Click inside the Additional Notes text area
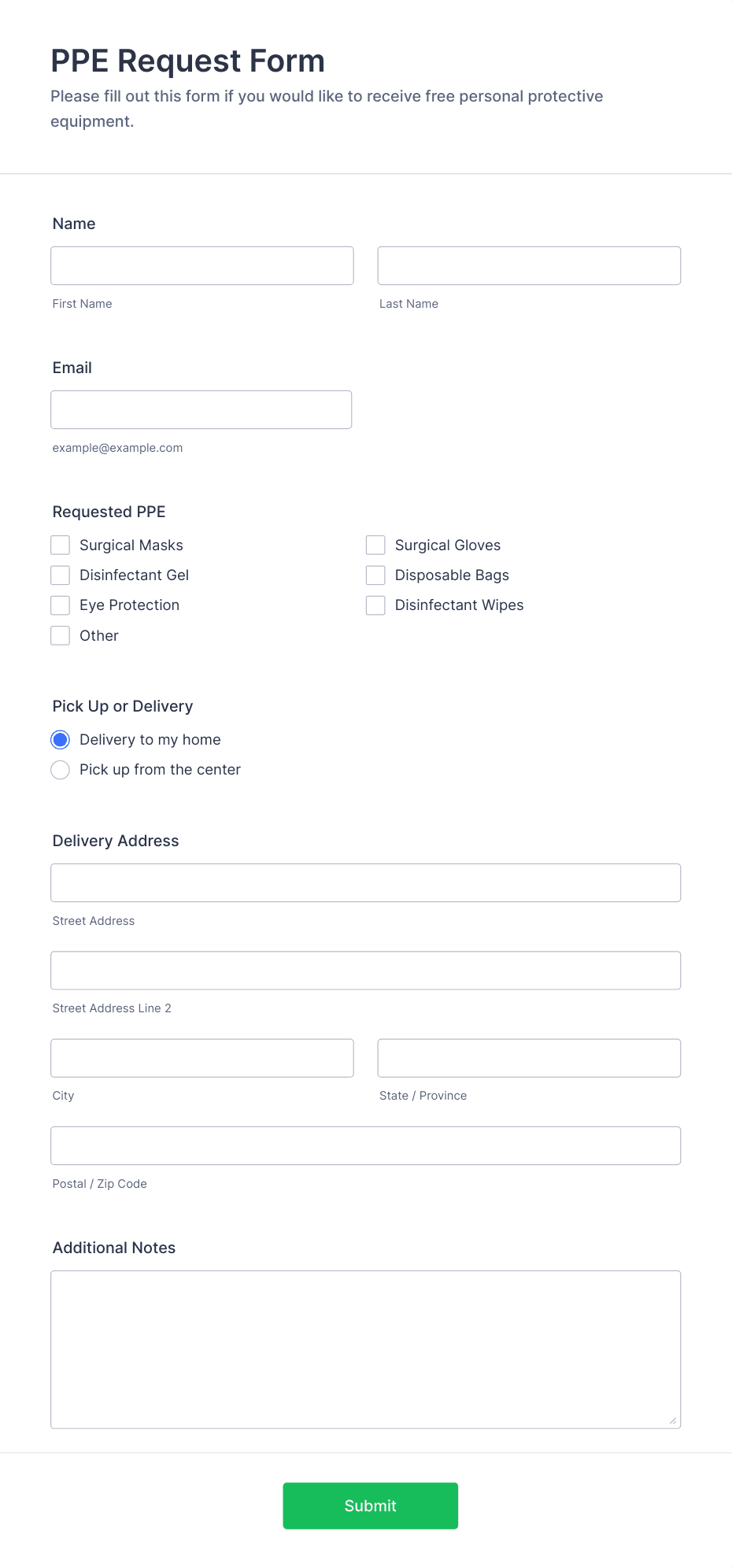Viewport: 732px width, 1568px height. click(x=365, y=1338)
